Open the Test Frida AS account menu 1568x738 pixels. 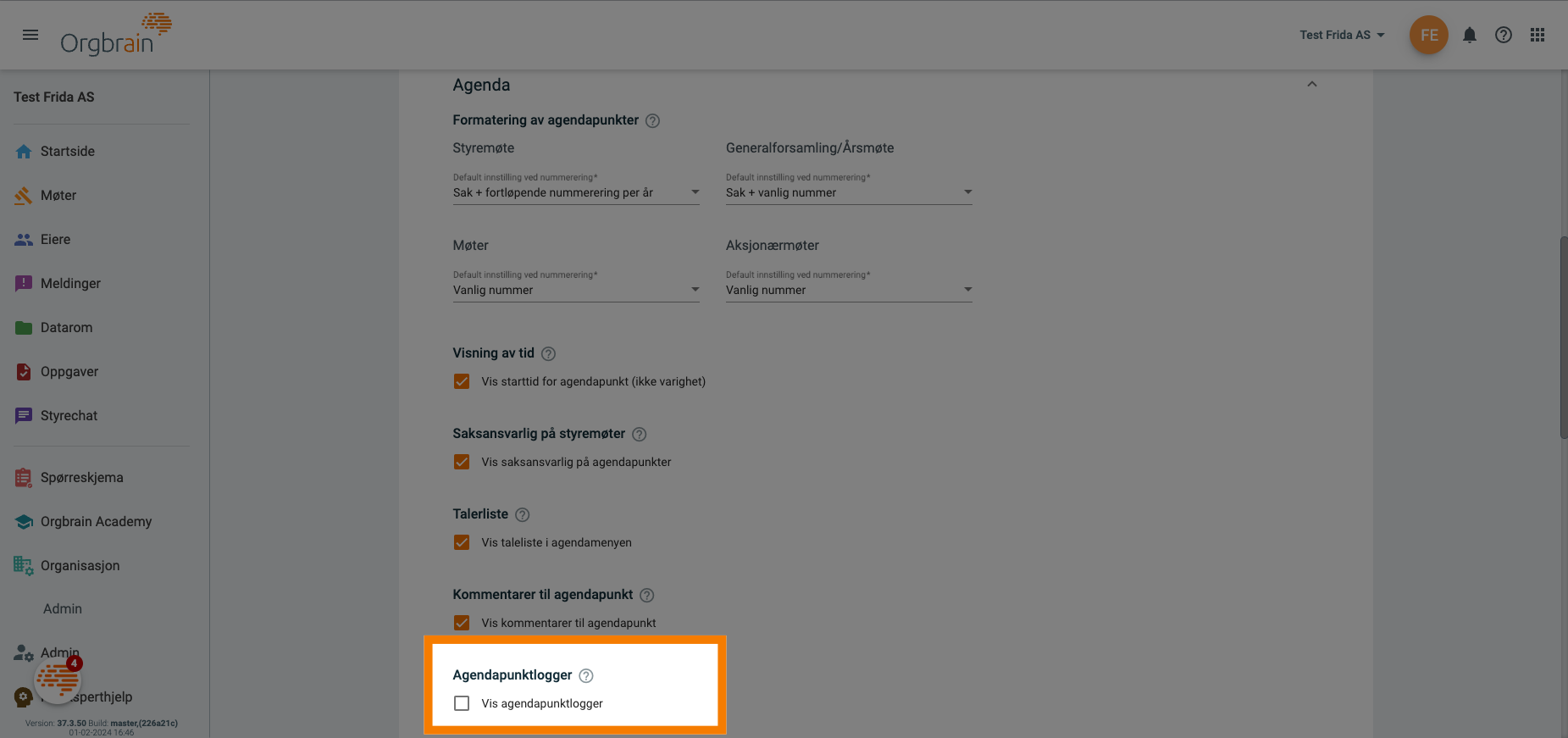pyautogui.click(x=1342, y=35)
